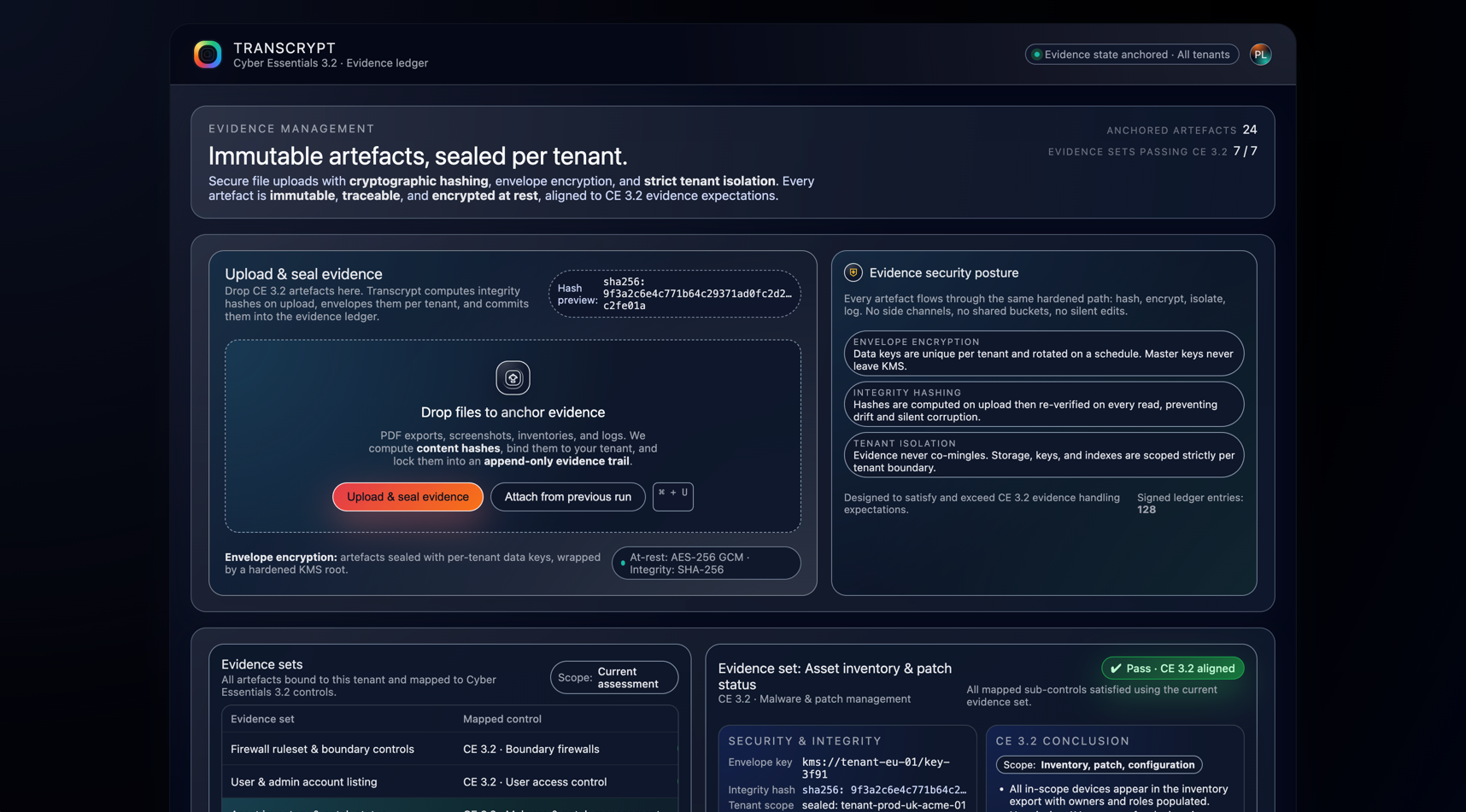Select User & admin account listing row
The width and height of the screenshot is (1466, 812).
[449, 782]
